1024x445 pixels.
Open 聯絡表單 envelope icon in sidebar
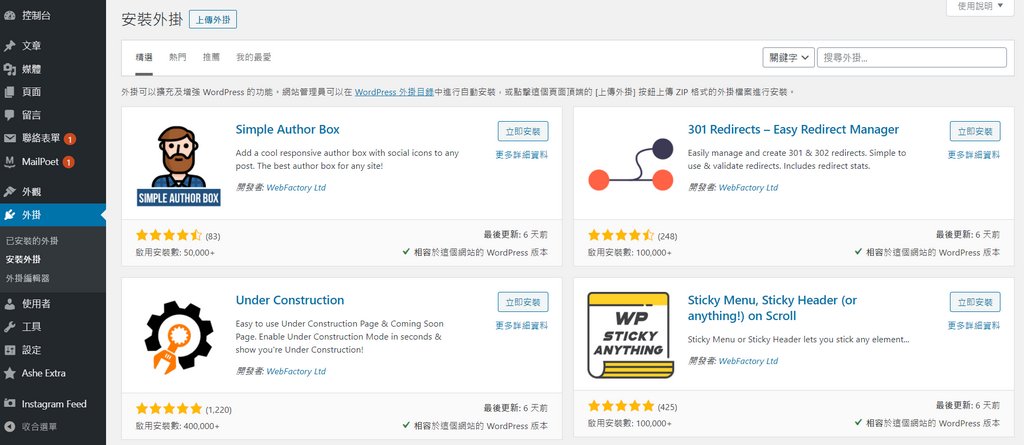tap(10, 138)
